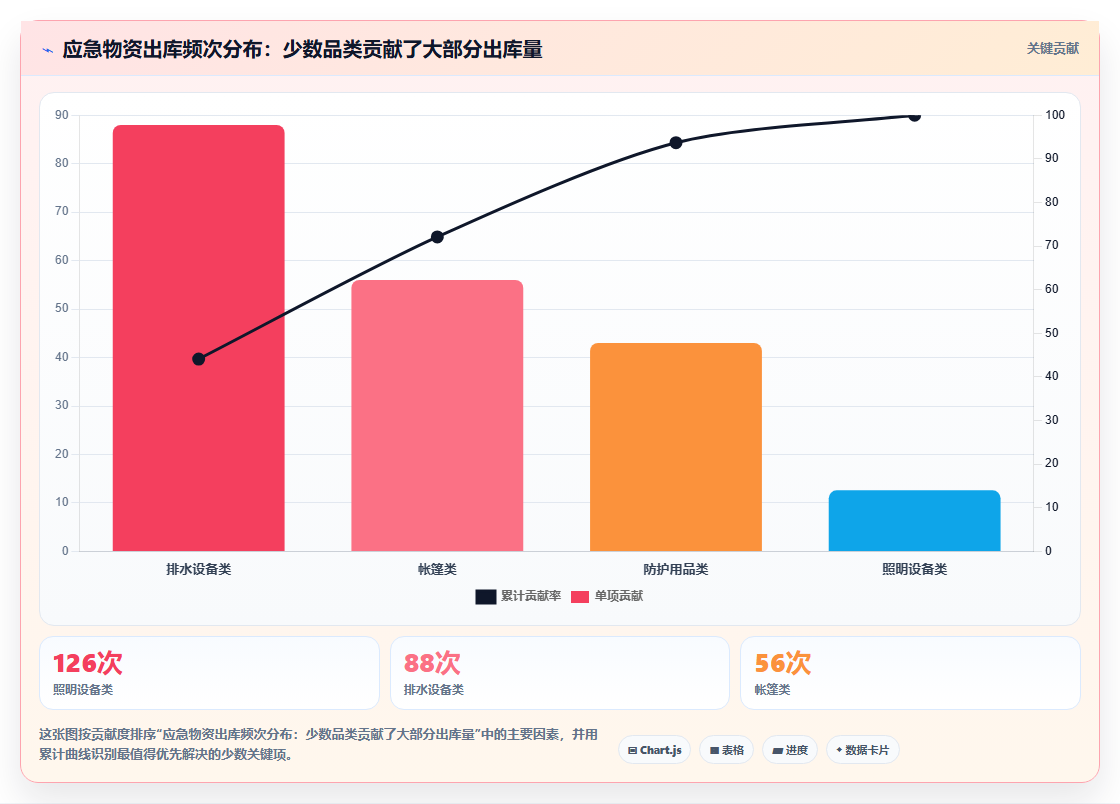
Task: Click the red 单项贡献 legend color box
Action: 580,597
